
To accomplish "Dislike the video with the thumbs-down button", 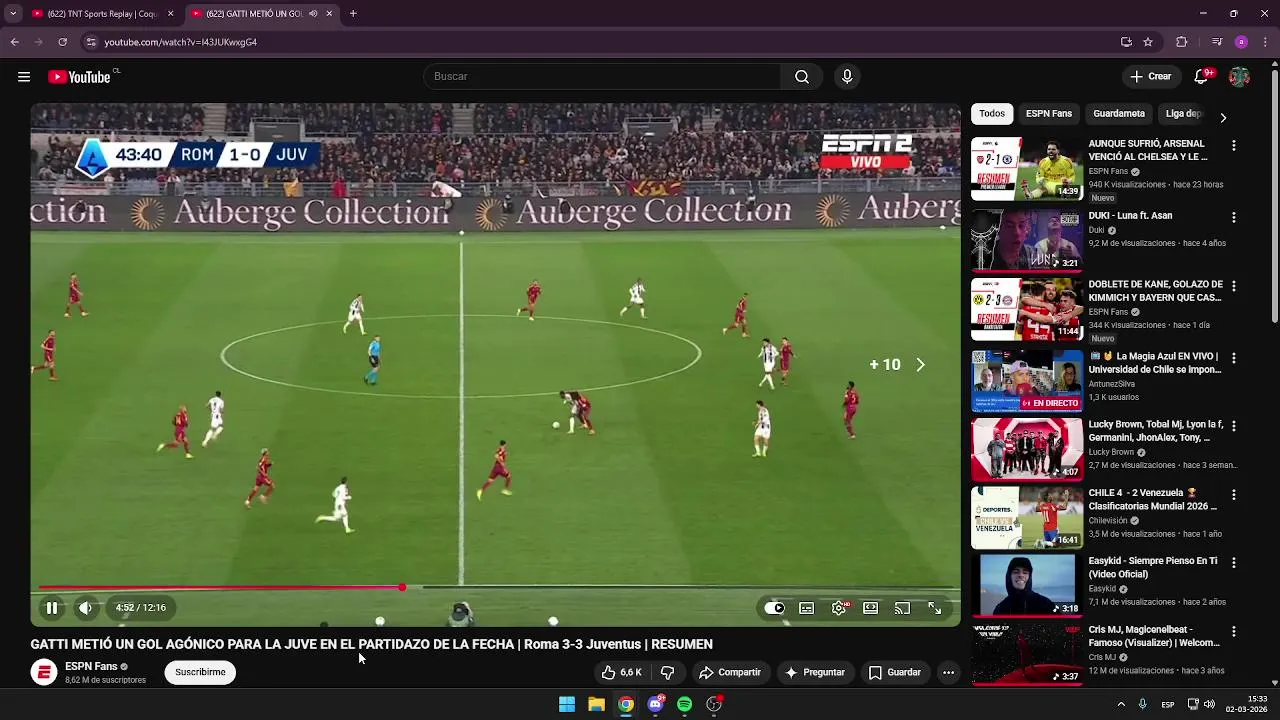I will pos(668,673).
